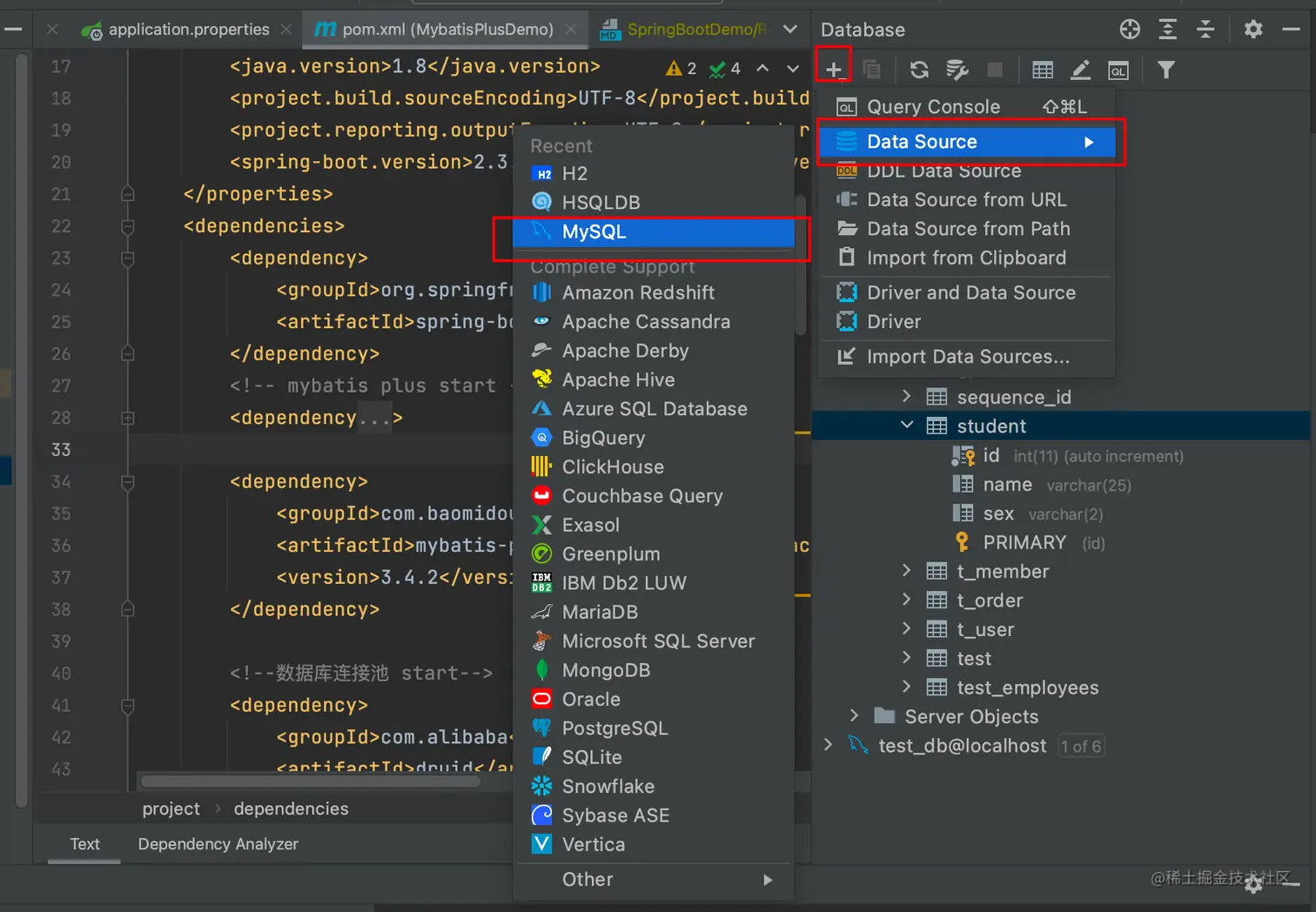The width and height of the screenshot is (1316, 912).
Task: Select DDL Data Source menu item
Action: pyautogui.click(x=967, y=171)
